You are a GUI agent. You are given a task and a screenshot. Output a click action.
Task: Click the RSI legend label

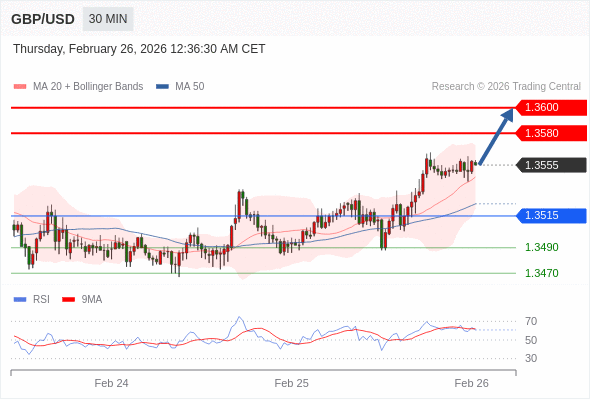point(41,300)
